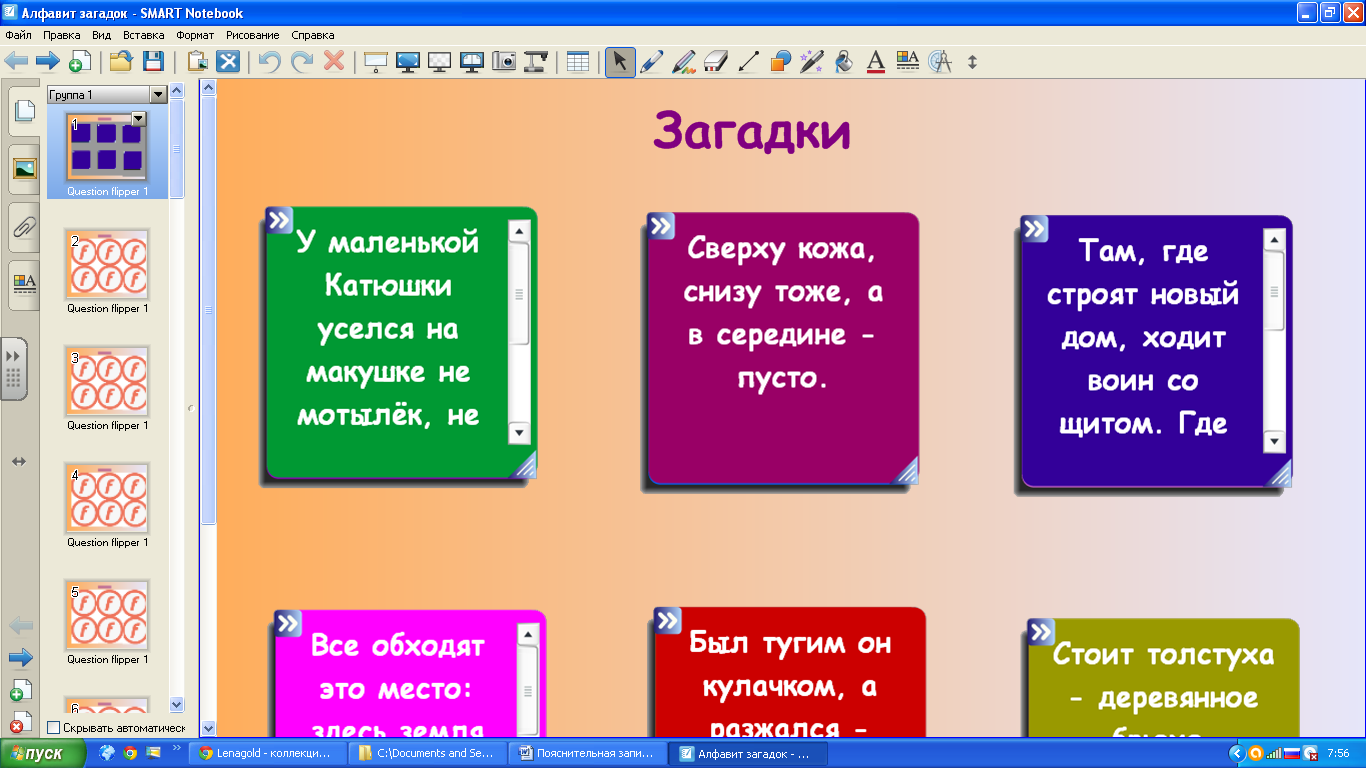Redo the last action

coord(301,61)
